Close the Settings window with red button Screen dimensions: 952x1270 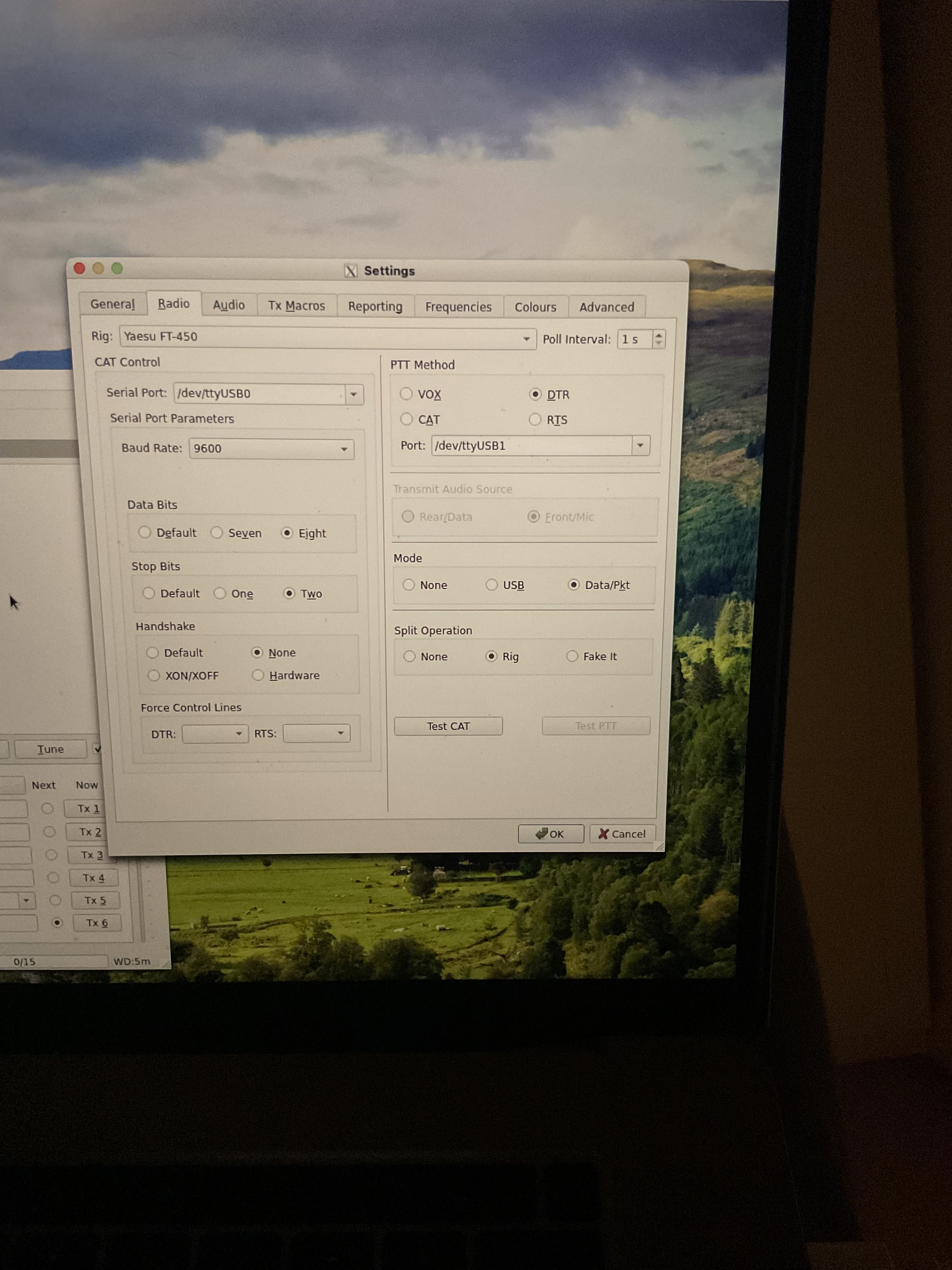click(80, 269)
